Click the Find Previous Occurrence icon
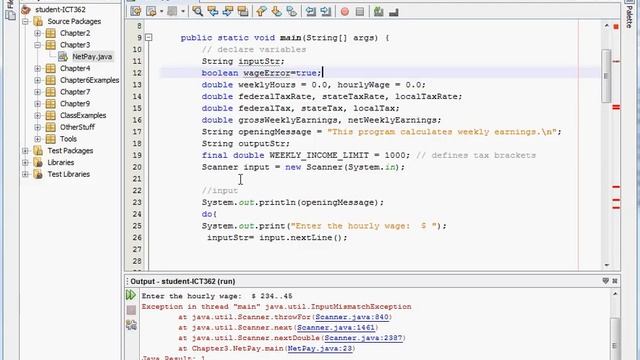The width and height of the screenshot is (640, 360). [x=213, y=11]
